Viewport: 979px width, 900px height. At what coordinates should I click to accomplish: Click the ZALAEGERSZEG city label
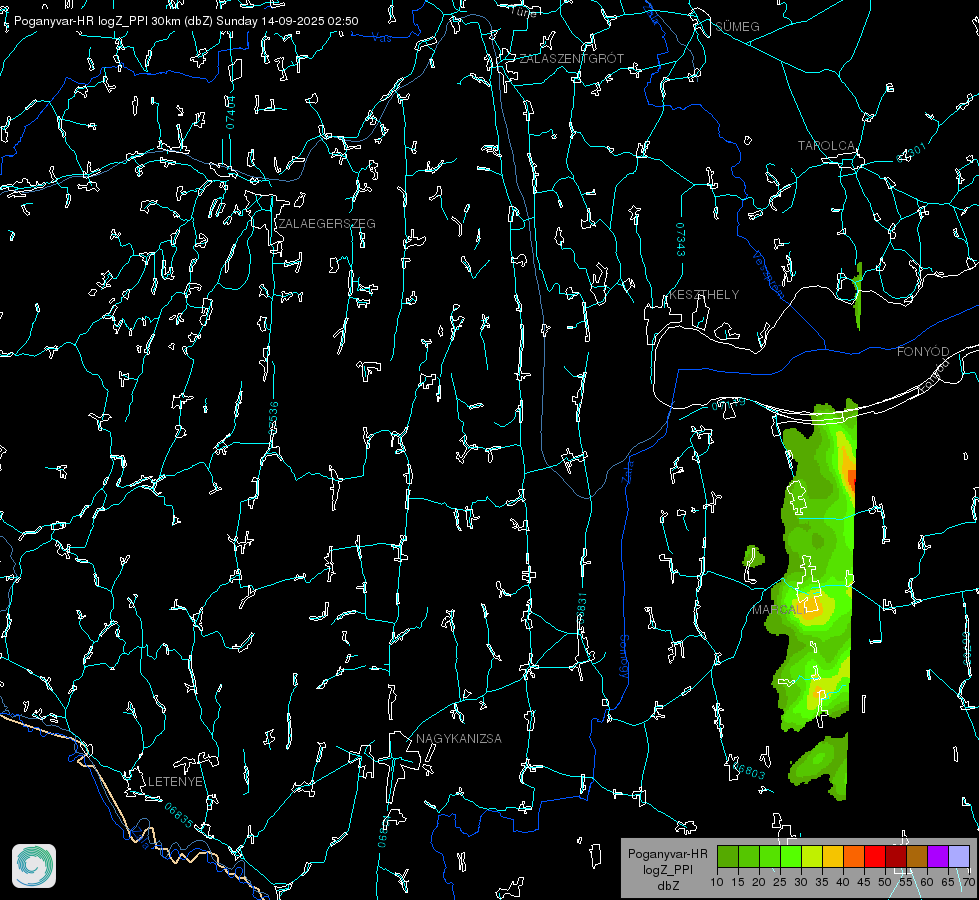tap(327, 224)
